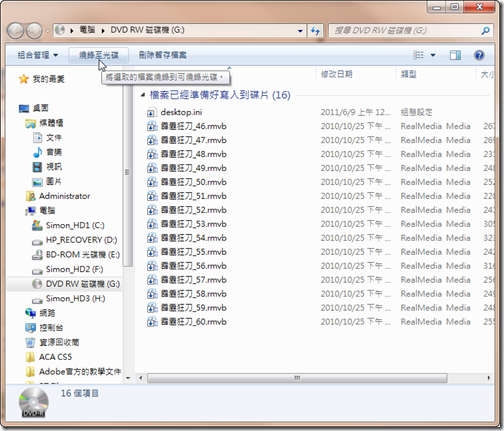
Task: Select file 霹靂狂刀_46.rmvb
Action: [x=187, y=126]
